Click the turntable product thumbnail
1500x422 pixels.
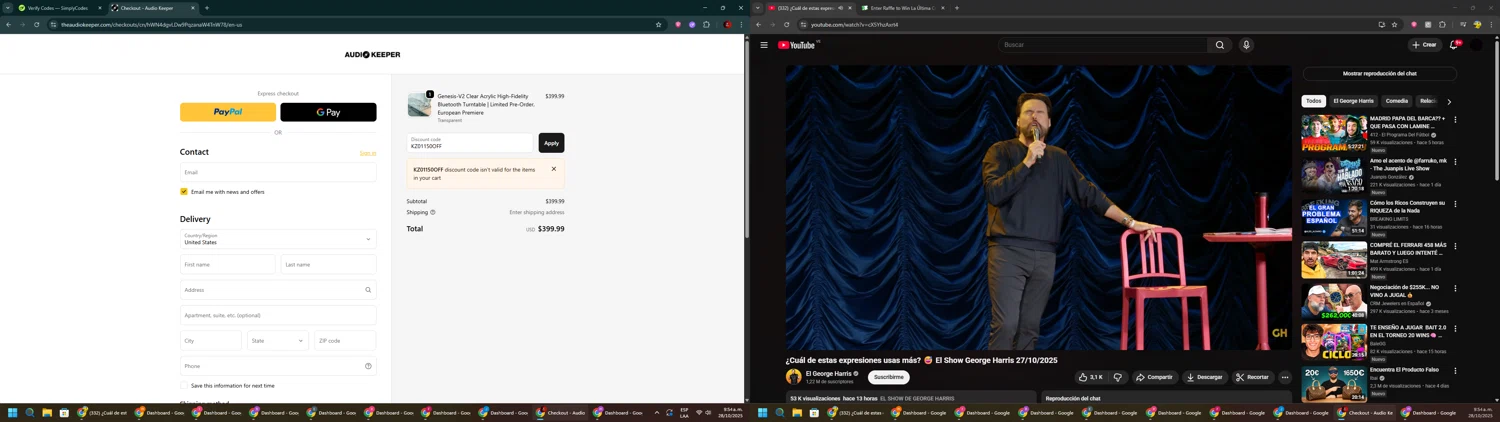pyautogui.click(x=419, y=105)
